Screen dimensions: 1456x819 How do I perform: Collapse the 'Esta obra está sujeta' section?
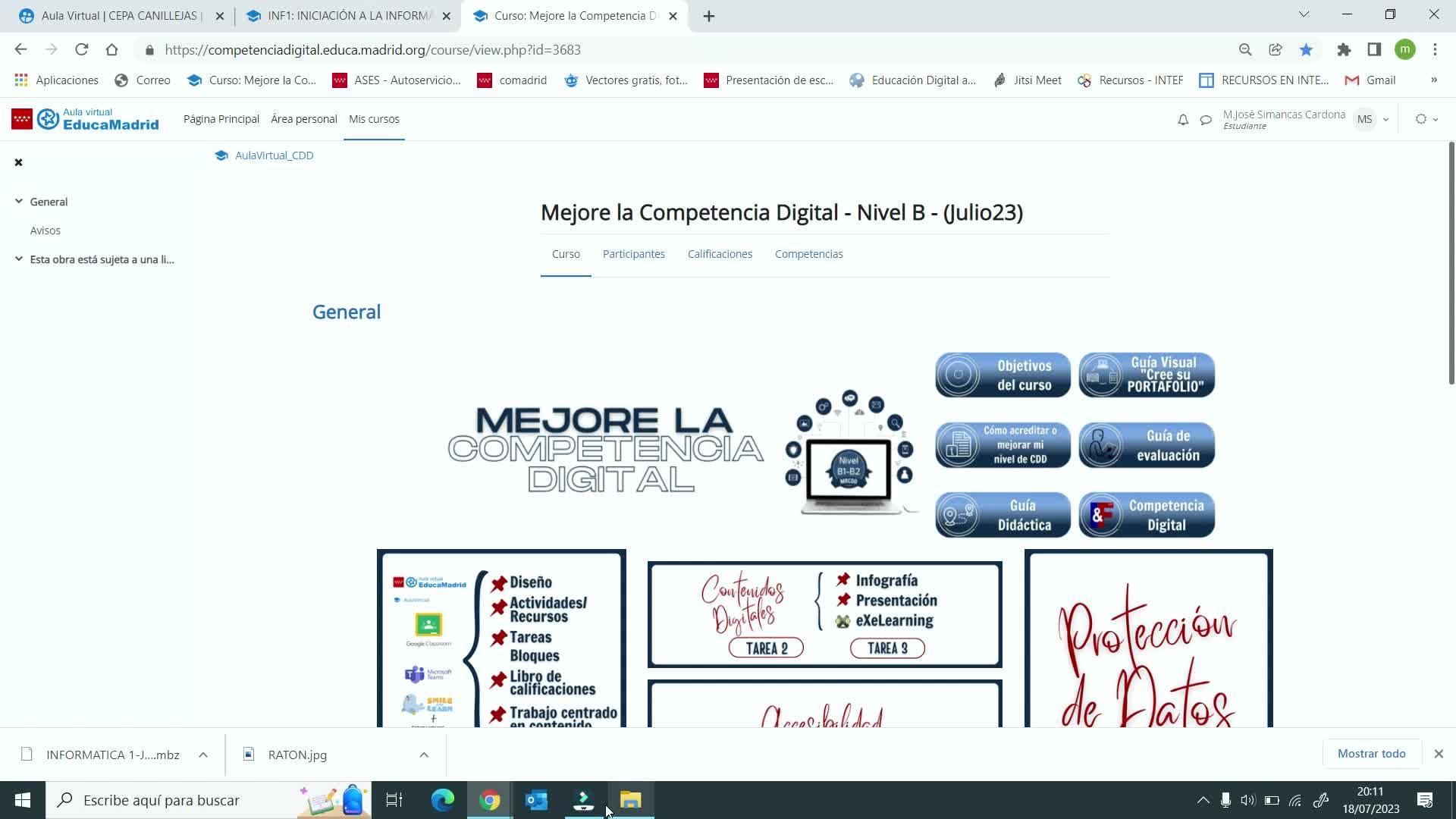pyautogui.click(x=19, y=259)
